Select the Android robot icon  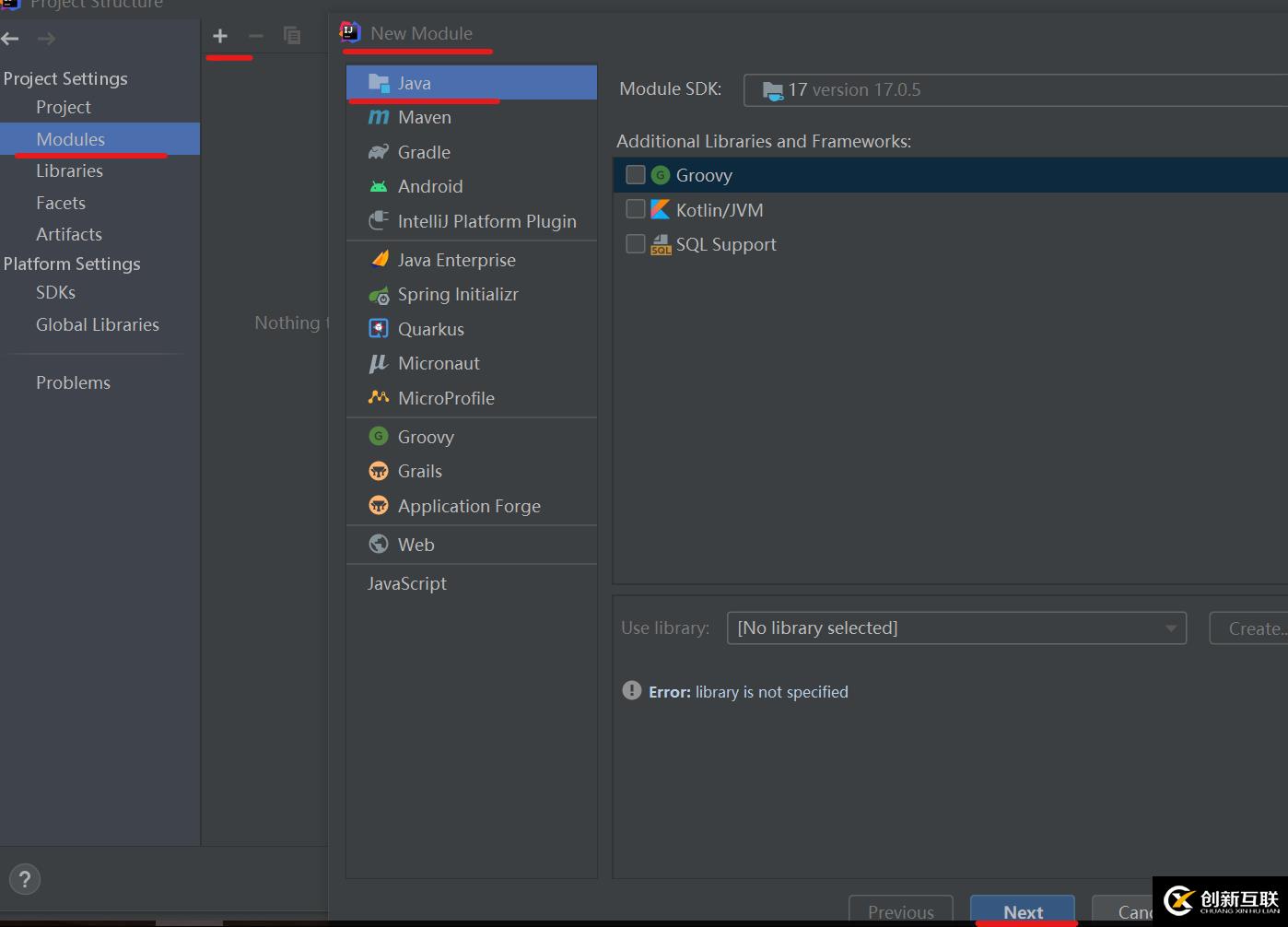[x=379, y=186]
